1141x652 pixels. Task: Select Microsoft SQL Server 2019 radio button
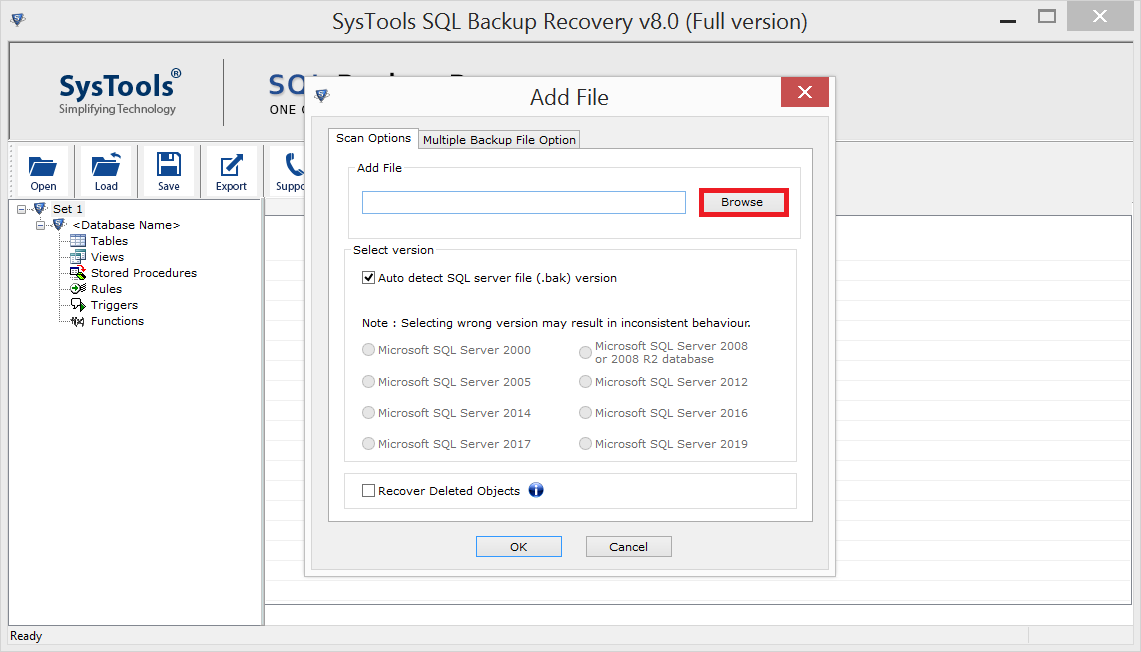coord(585,444)
